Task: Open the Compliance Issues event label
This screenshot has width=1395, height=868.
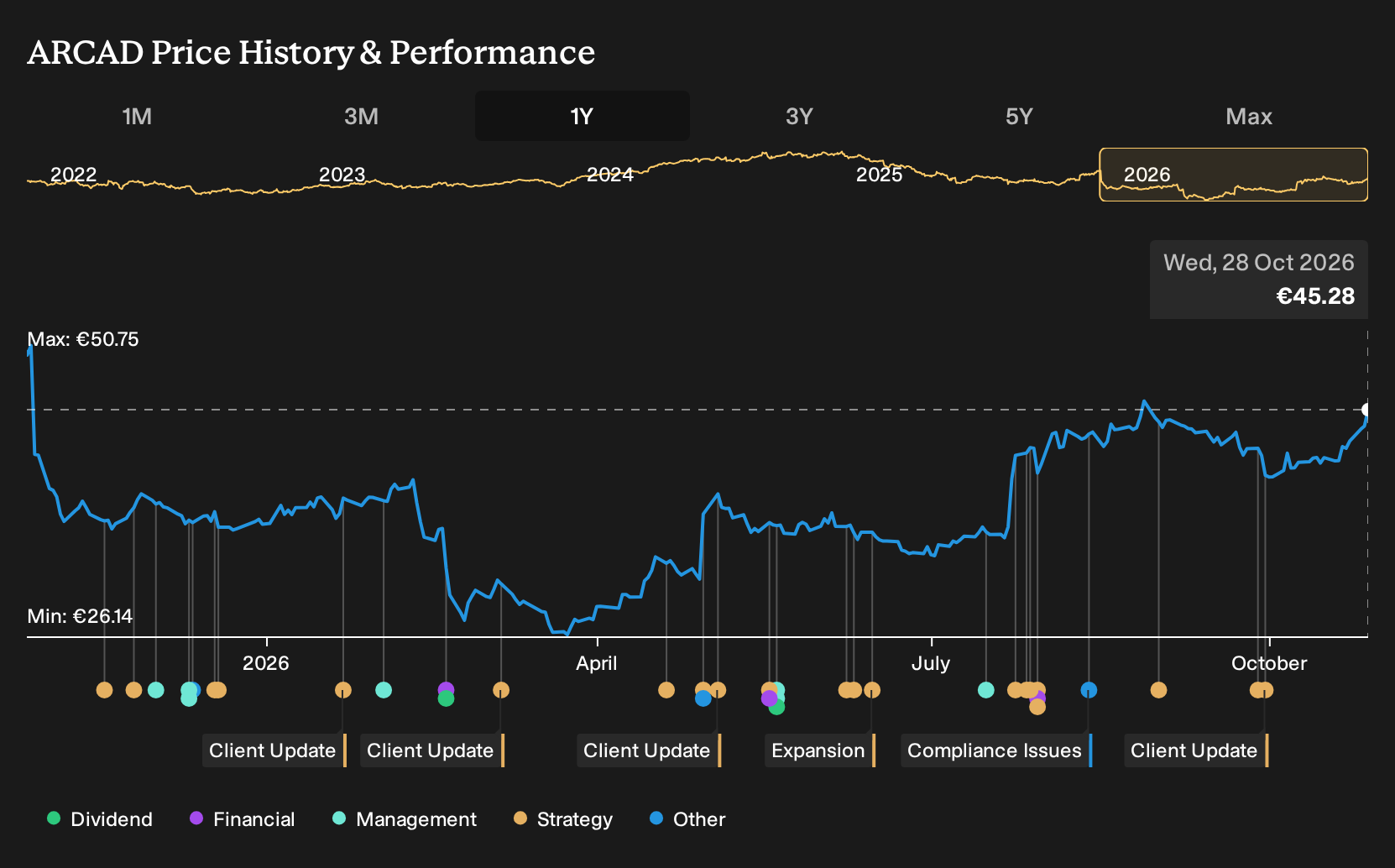Action: coord(996,750)
